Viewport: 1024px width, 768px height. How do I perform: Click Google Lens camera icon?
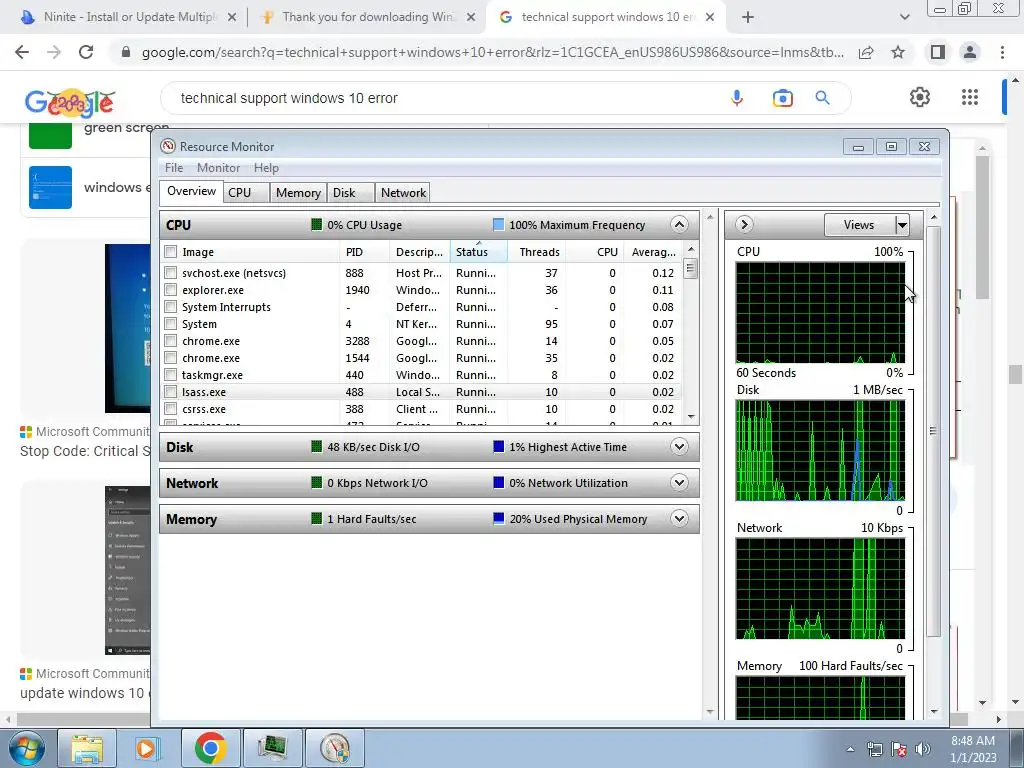[782, 98]
